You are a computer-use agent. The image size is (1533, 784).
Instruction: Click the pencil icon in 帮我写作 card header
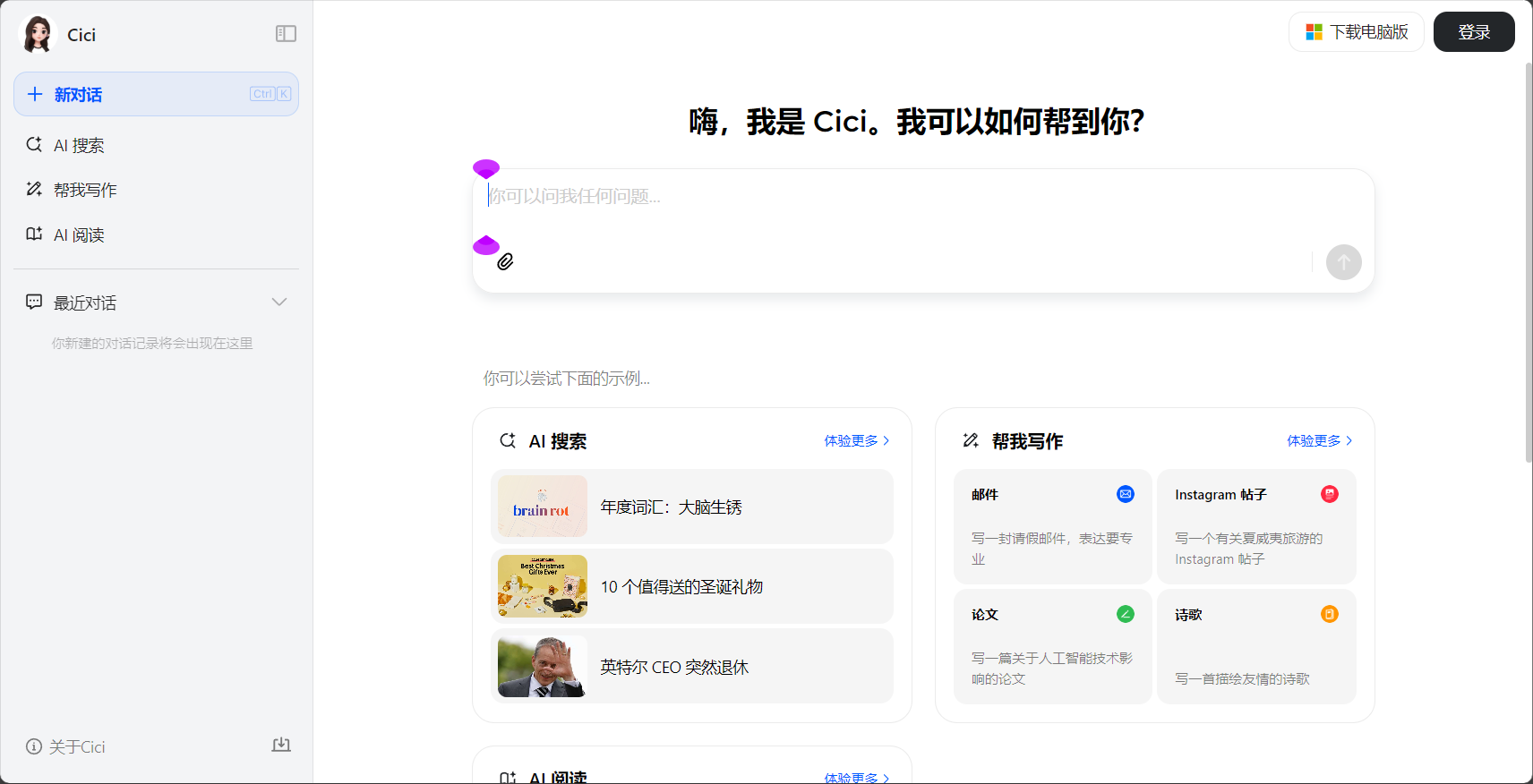coord(971,440)
